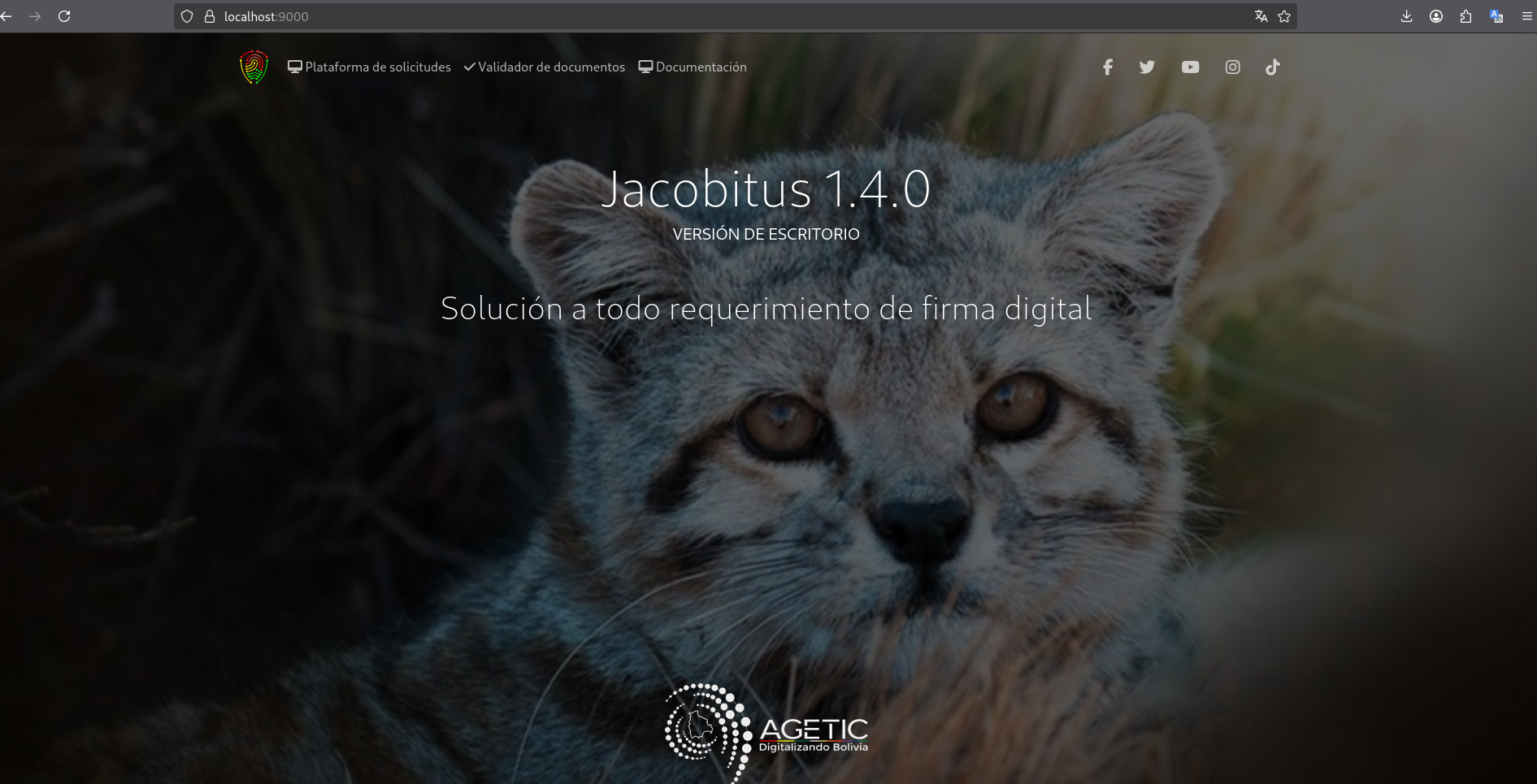The width and height of the screenshot is (1537, 784).
Task: Reload the page with refresh icon
Action: coord(64,16)
